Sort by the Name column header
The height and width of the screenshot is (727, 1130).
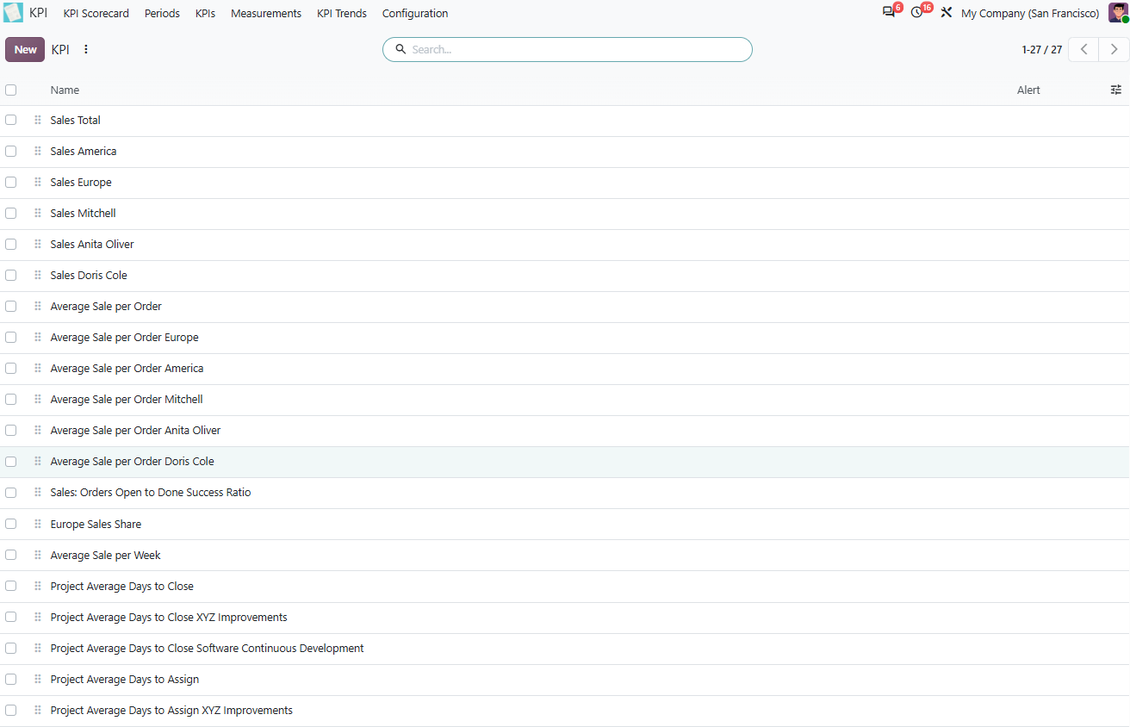tap(65, 90)
